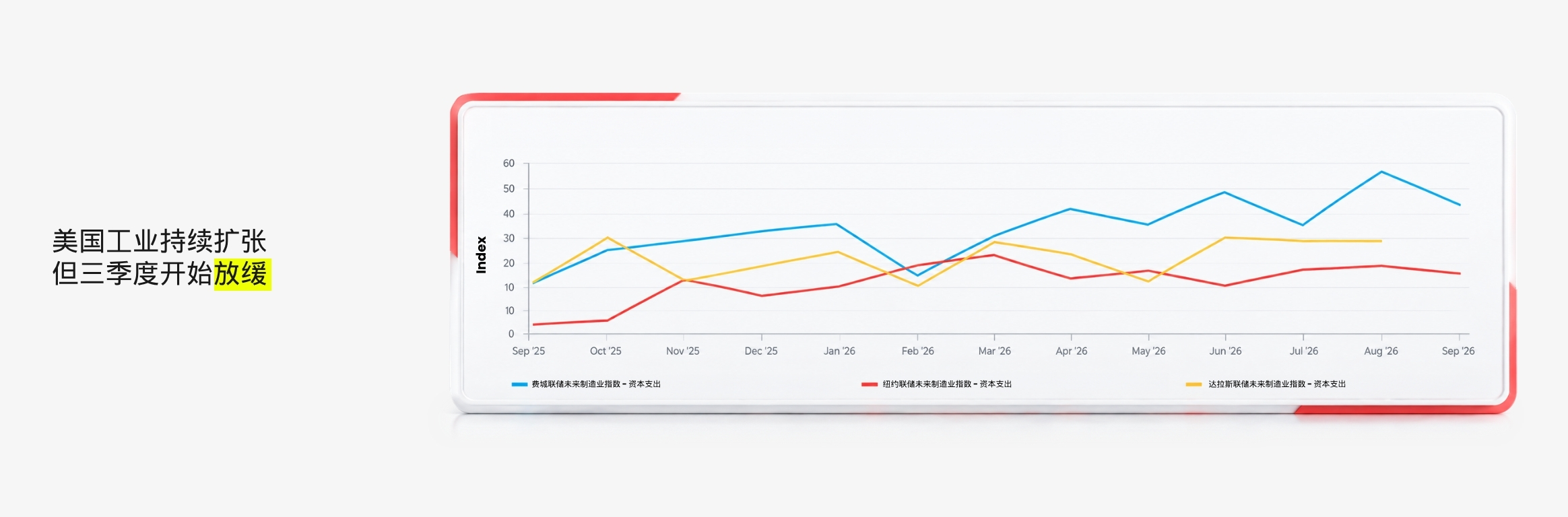Click the yellow line's end point at Aug '26
The width and height of the screenshot is (1568, 517).
pos(1381,241)
